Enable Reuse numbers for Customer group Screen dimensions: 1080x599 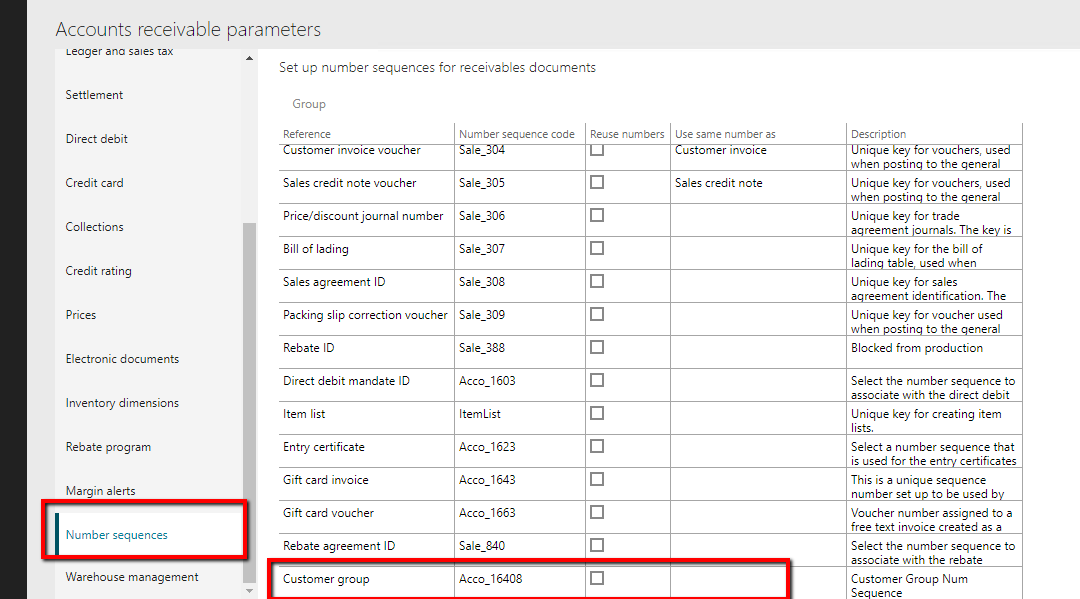tap(597, 578)
